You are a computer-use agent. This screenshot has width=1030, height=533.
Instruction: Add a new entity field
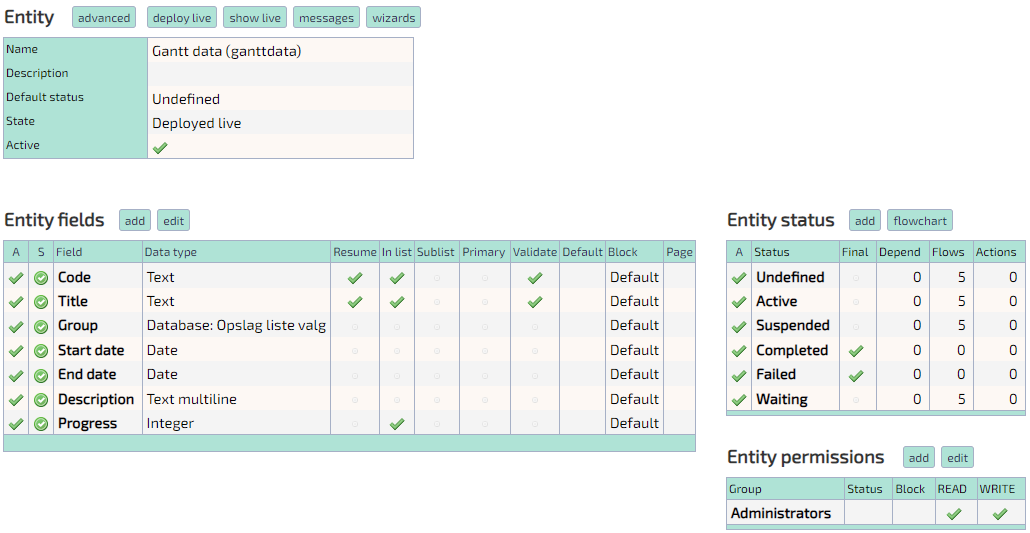coord(135,221)
